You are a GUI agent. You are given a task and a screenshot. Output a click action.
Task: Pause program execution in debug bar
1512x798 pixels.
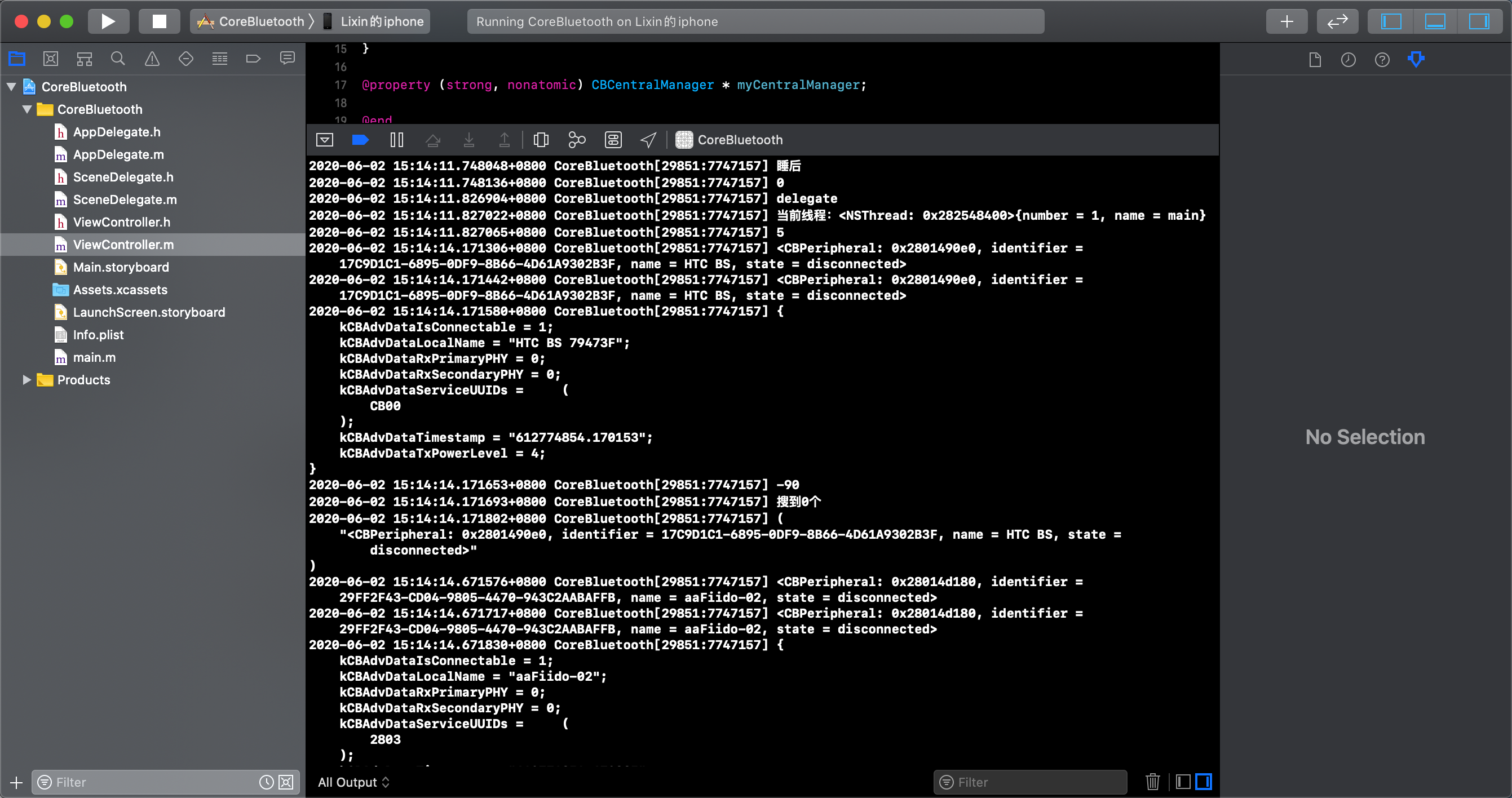pyautogui.click(x=396, y=140)
